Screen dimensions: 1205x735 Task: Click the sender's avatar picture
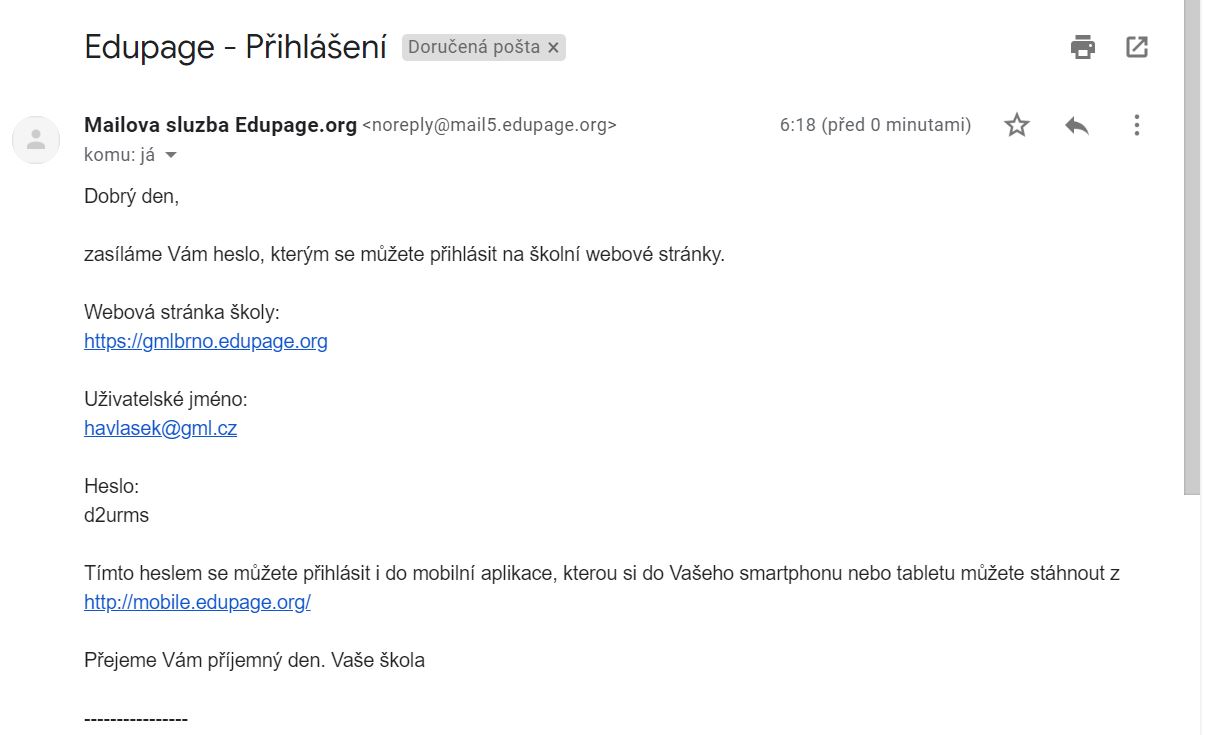(36, 139)
